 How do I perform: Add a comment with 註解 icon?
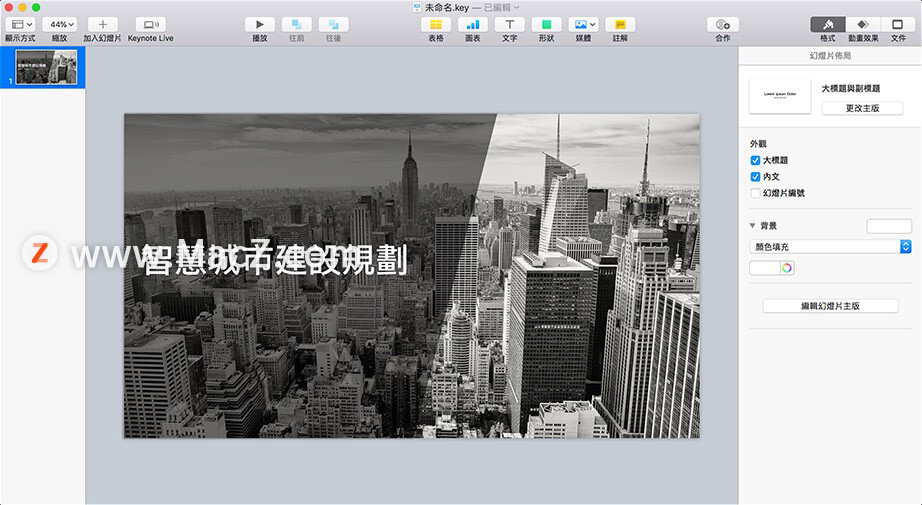(x=620, y=24)
